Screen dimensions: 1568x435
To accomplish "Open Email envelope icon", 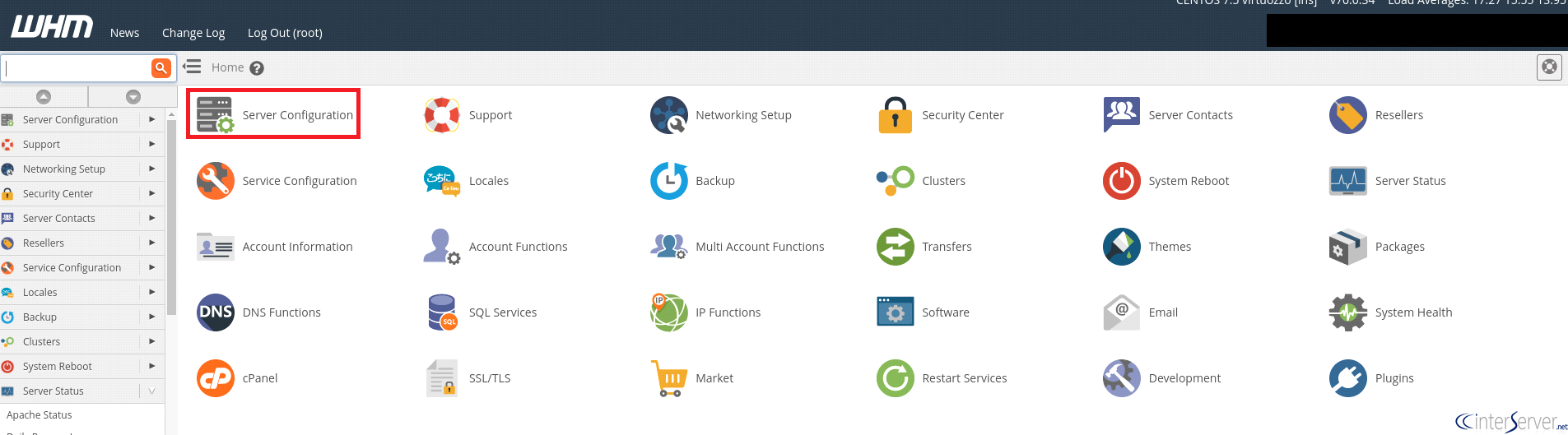I will (1122, 312).
